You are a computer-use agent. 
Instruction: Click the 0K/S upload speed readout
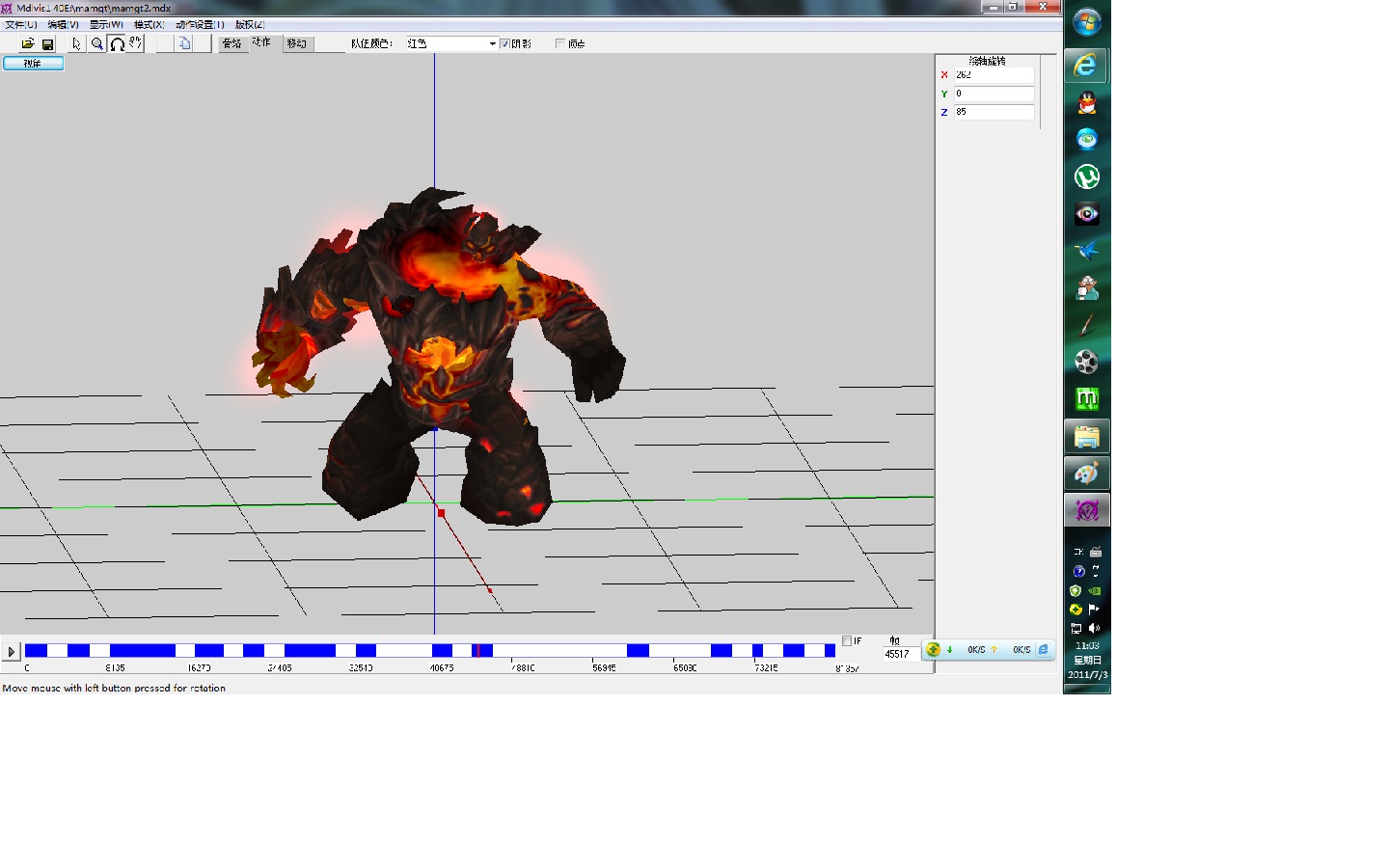click(x=1021, y=650)
